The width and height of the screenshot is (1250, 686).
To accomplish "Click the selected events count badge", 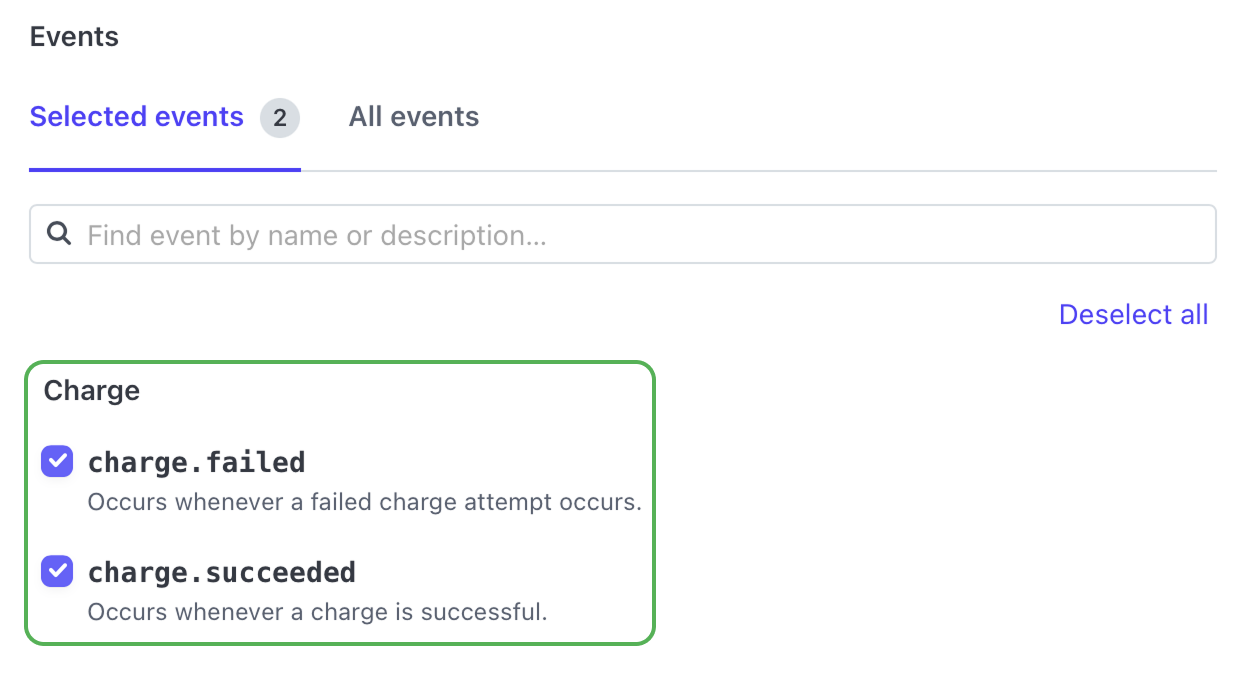I will [x=280, y=118].
